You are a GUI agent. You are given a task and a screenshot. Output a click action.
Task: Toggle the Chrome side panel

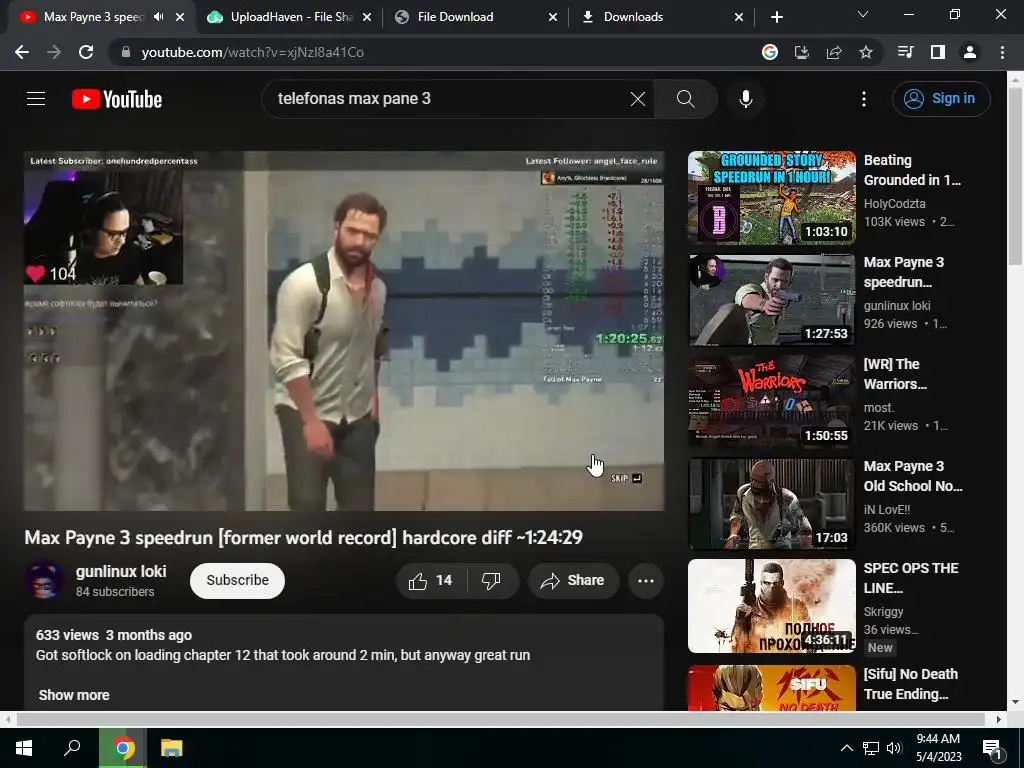click(x=938, y=52)
